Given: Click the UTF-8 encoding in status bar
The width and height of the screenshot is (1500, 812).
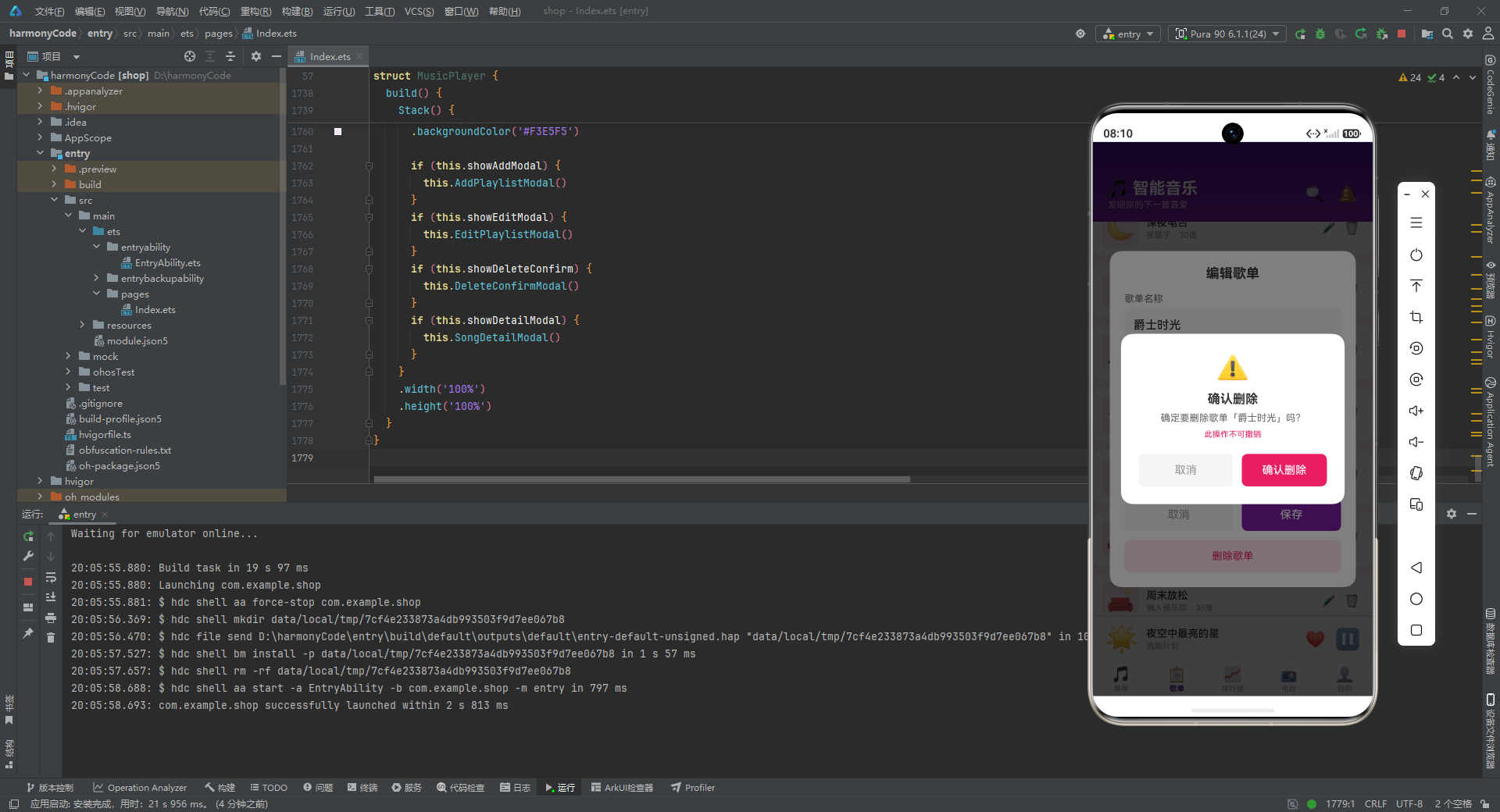Looking at the screenshot, I should (x=1409, y=803).
